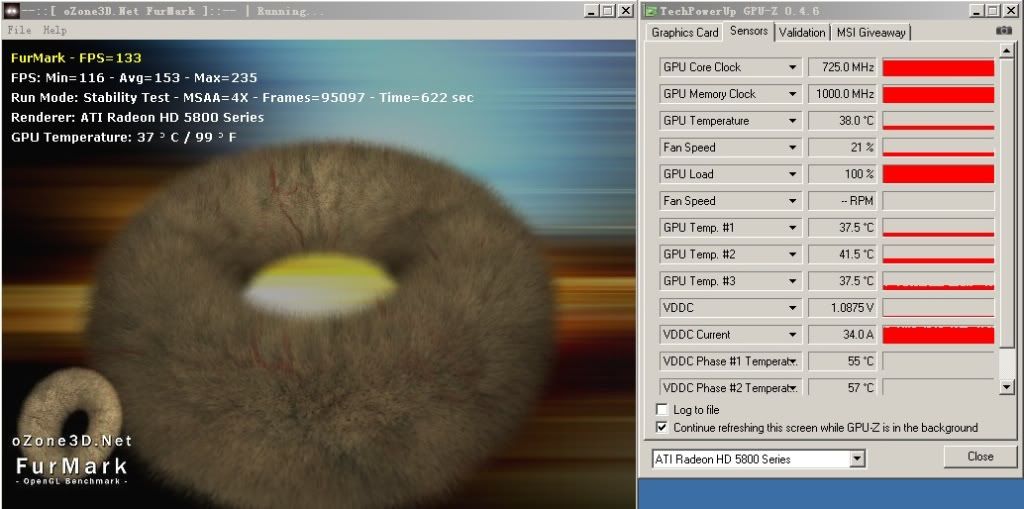Click the 100 % GPU load value
1024x509 pixels.
pyautogui.click(x=842, y=174)
